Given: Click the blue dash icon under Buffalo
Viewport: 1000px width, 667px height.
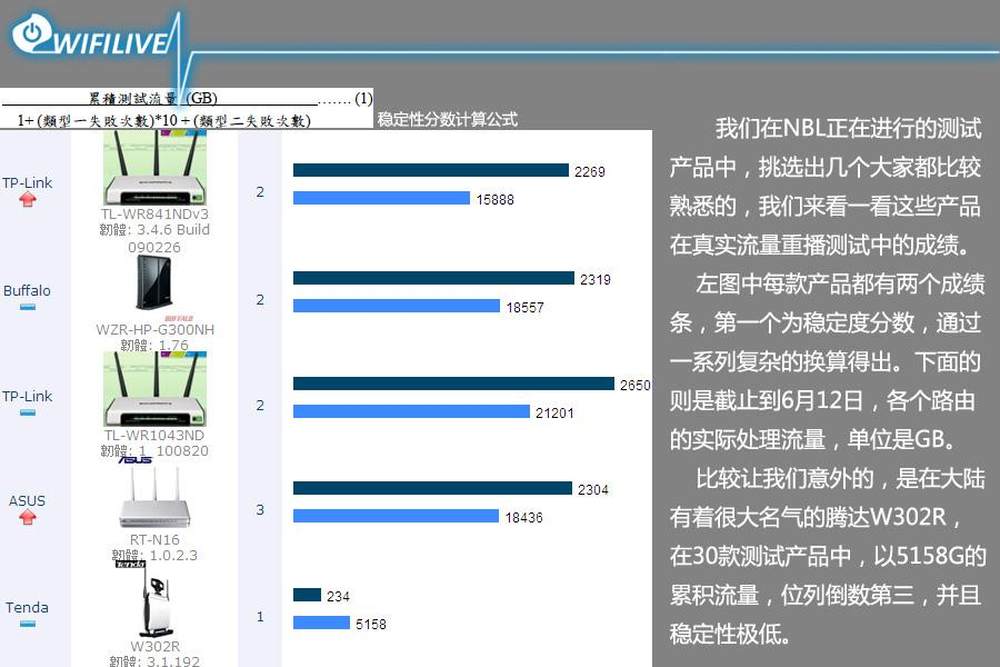Looking at the screenshot, I should [27, 307].
